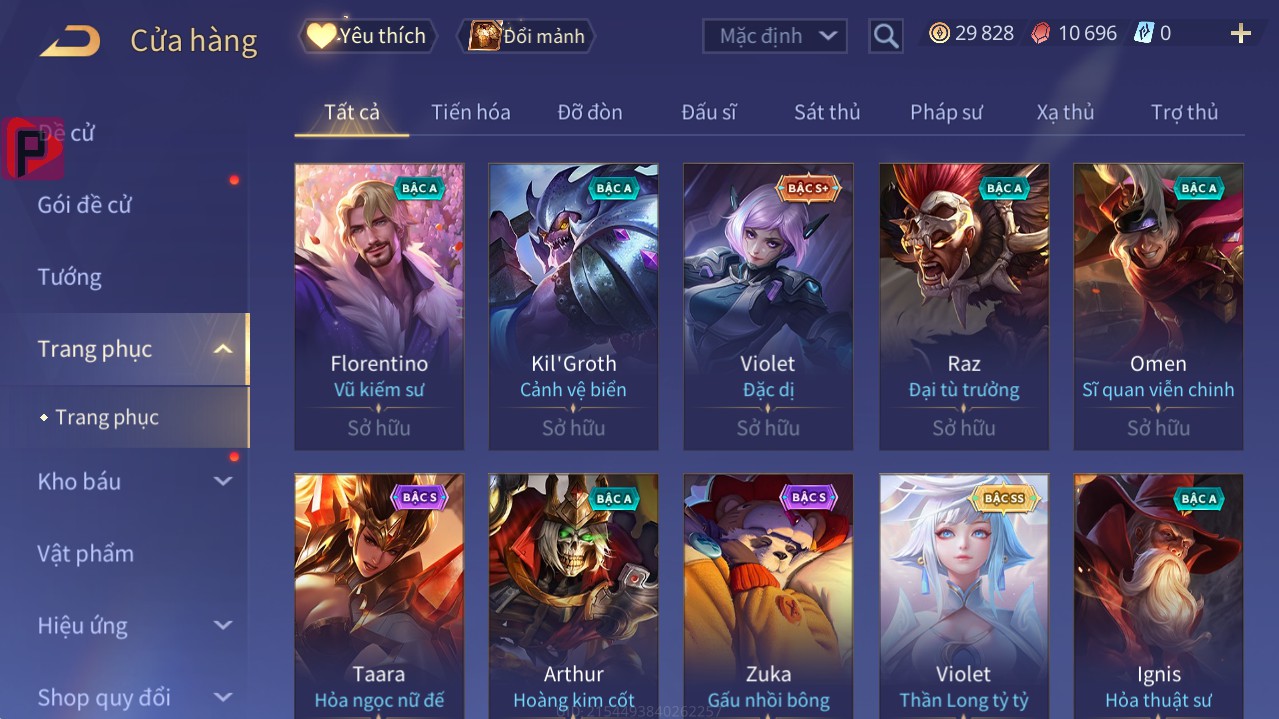This screenshot has height=719, width=1279.
Task: Open Tướng in the sidebar
Action: 70,277
